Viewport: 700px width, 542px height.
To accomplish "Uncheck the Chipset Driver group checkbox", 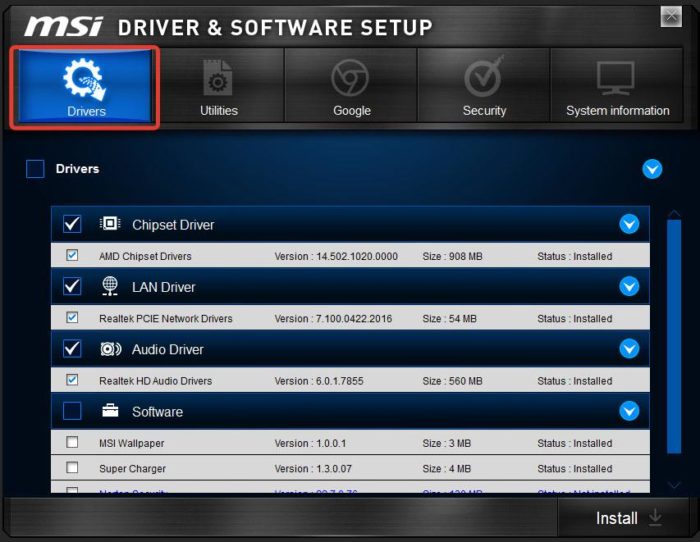I will [x=72, y=224].
